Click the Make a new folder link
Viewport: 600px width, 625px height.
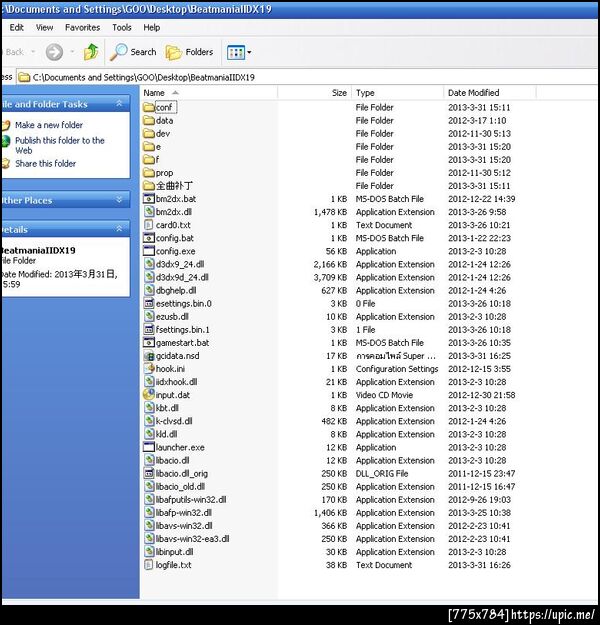tap(49, 125)
